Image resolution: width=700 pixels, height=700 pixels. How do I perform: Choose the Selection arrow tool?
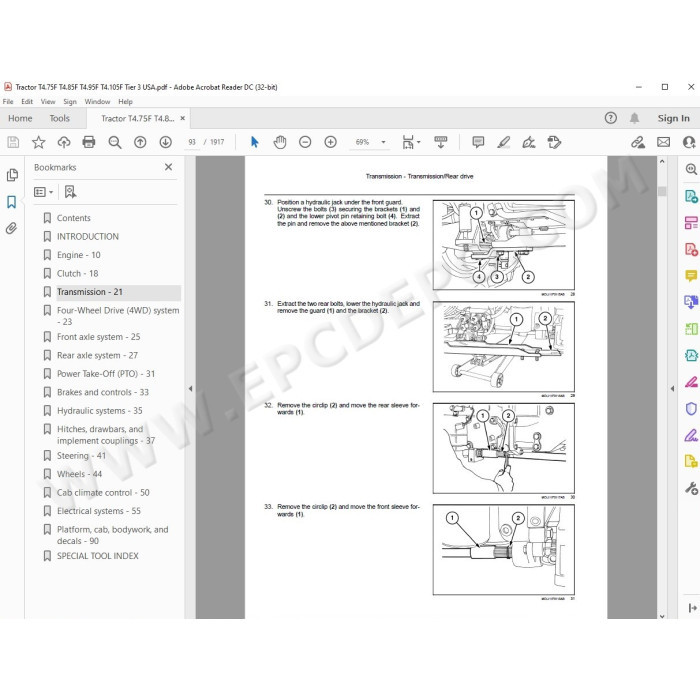pyautogui.click(x=254, y=142)
